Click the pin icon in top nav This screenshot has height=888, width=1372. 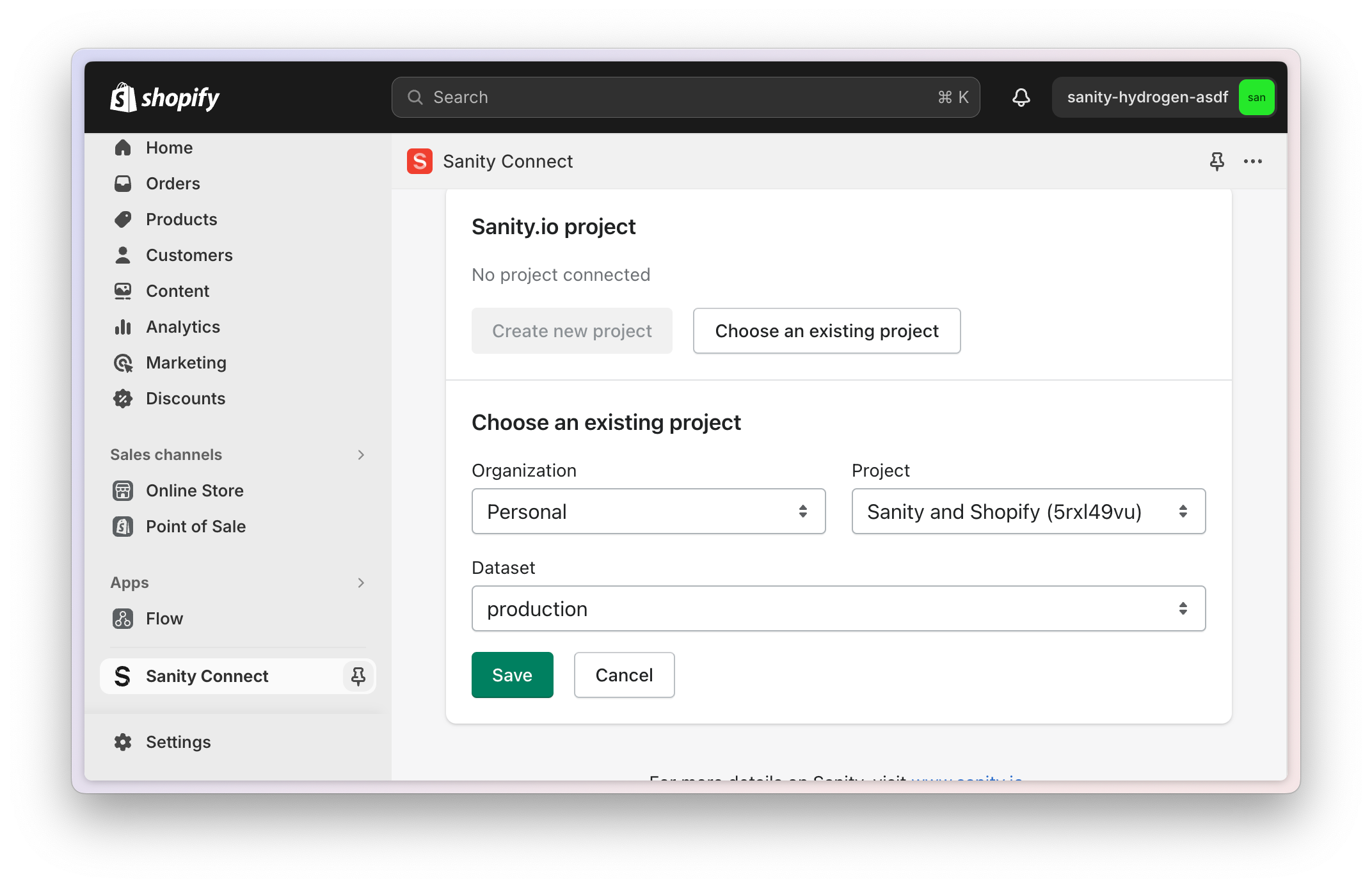pyautogui.click(x=1216, y=162)
